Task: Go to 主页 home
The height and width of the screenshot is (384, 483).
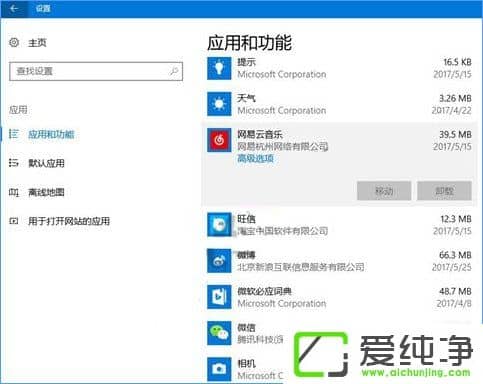Action: pyautogui.click(x=37, y=43)
